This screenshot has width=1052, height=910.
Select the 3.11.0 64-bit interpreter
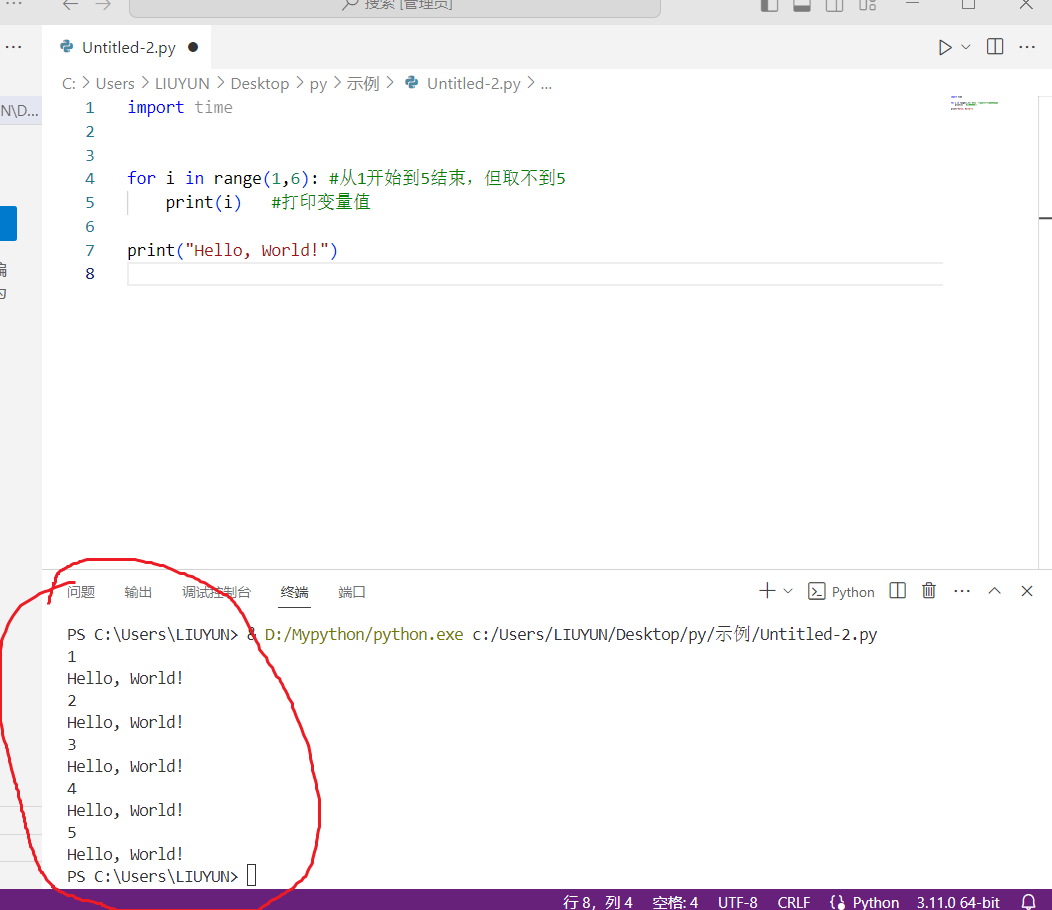(958, 902)
